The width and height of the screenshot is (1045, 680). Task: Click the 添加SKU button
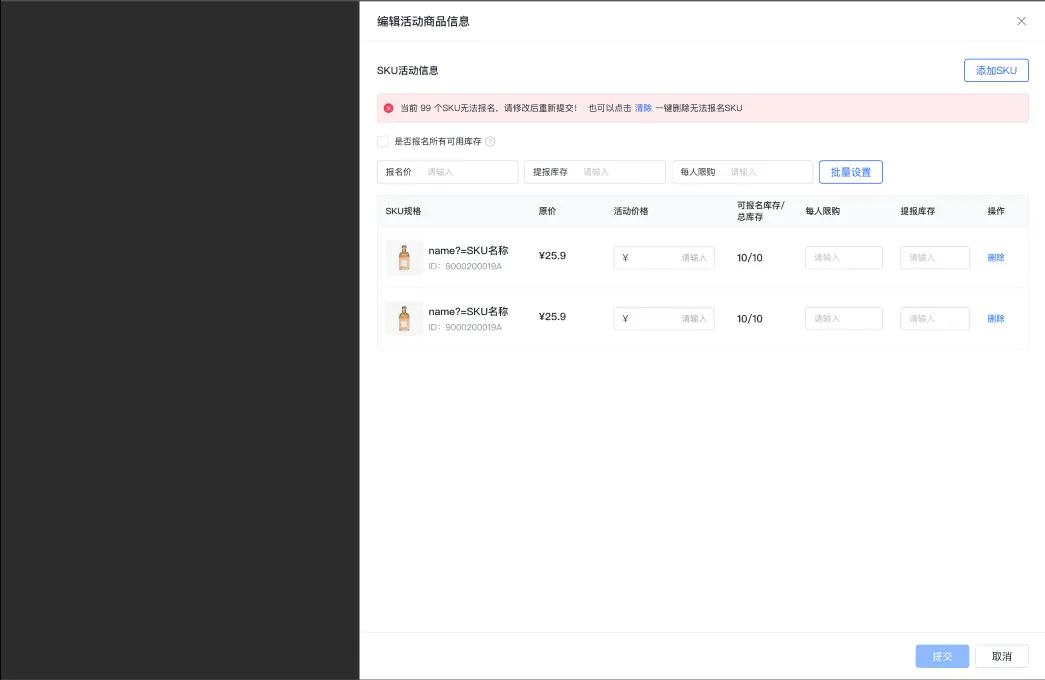coord(996,70)
